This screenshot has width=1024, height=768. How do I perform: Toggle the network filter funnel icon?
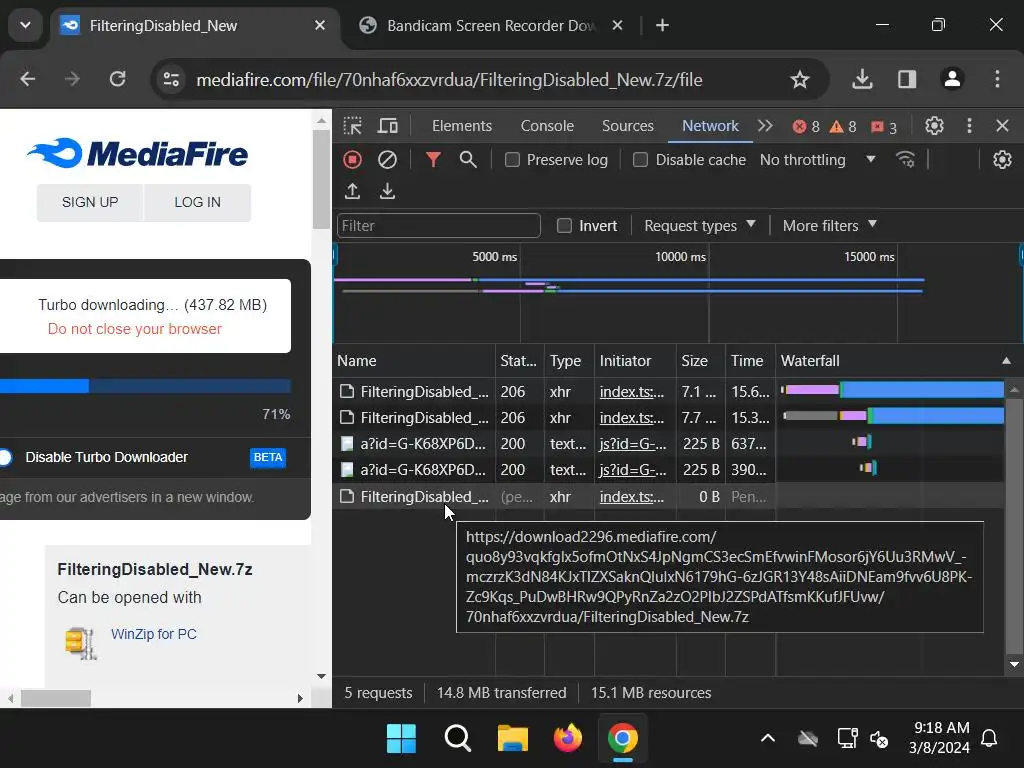(433, 159)
